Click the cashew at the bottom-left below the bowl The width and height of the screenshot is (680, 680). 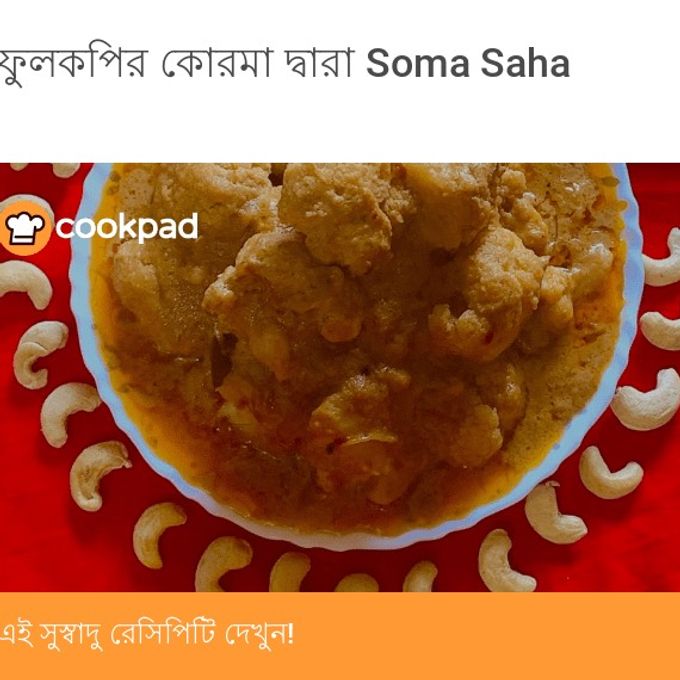157,534
